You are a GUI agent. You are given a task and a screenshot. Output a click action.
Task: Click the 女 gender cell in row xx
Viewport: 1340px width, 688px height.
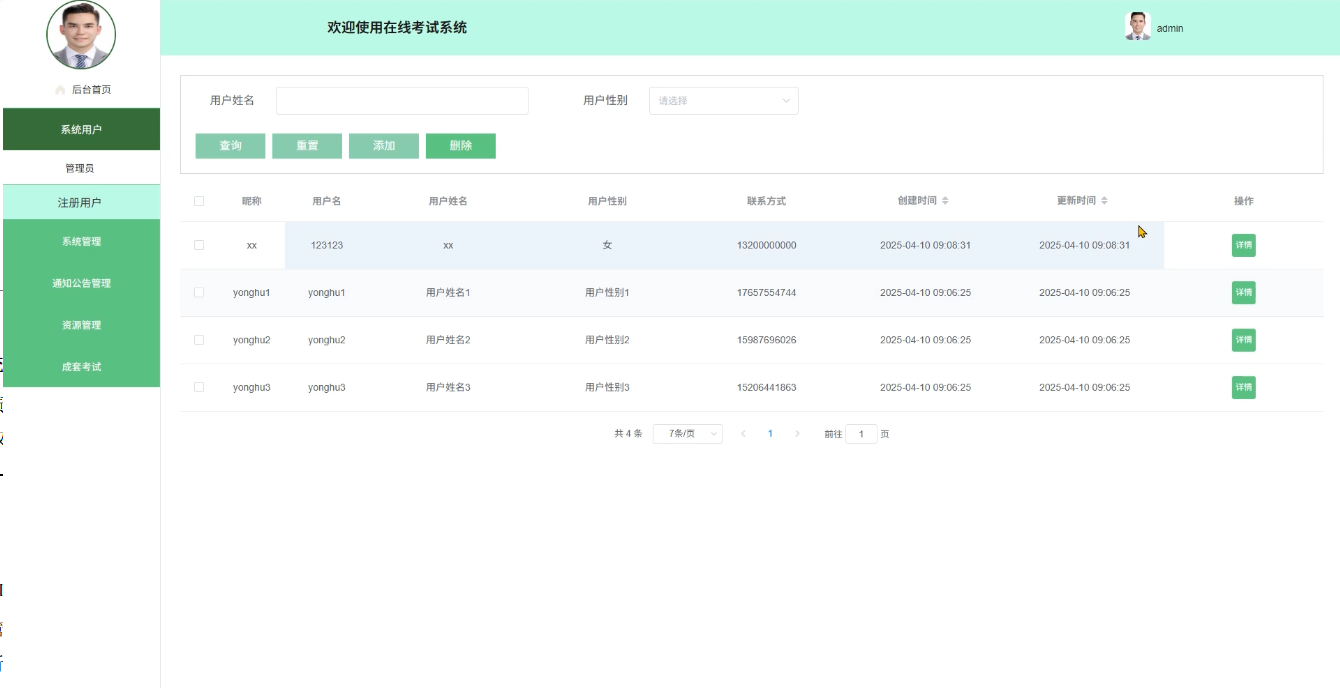click(607, 245)
